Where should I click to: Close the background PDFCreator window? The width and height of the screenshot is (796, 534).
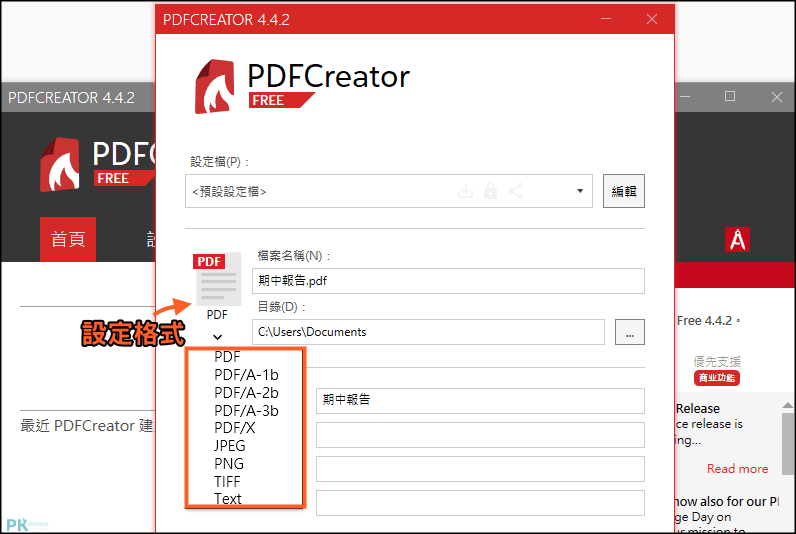tap(777, 96)
